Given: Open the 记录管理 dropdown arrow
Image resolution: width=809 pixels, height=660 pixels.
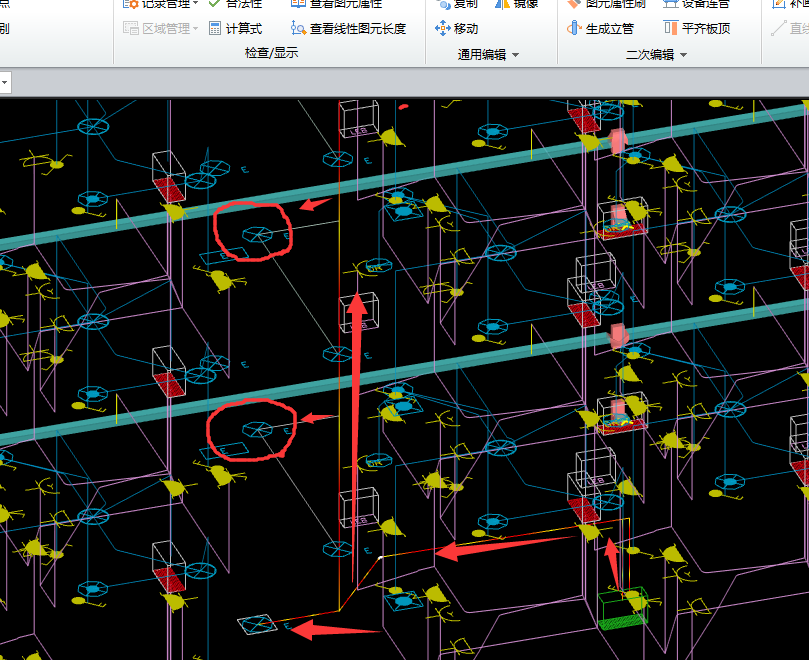Looking at the screenshot, I should pyautogui.click(x=196, y=4).
